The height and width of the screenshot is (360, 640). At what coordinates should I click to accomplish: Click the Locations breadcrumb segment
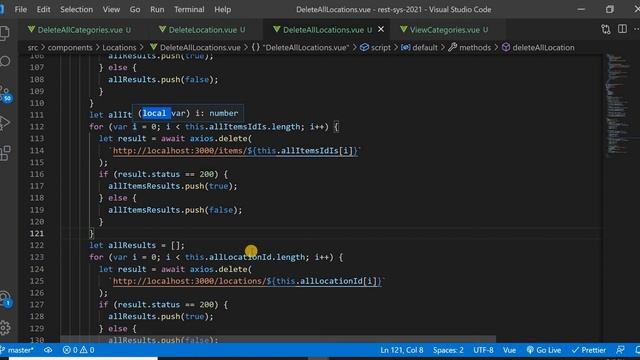[x=119, y=47]
